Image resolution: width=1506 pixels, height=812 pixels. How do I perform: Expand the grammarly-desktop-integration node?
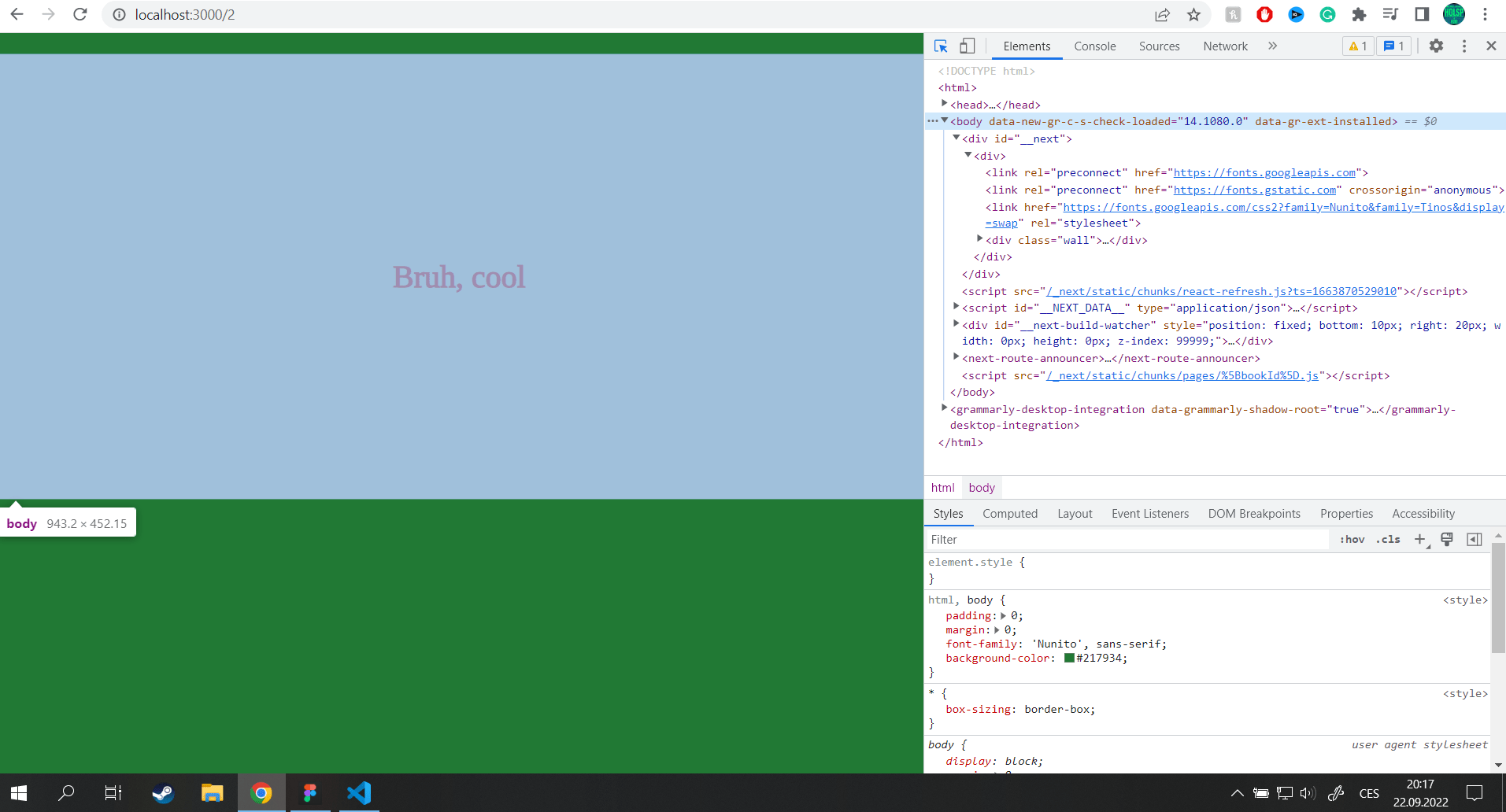point(945,408)
